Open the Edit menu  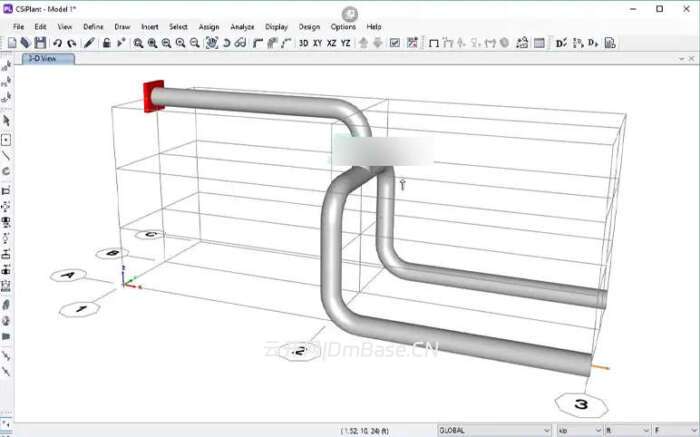[41, 27]
